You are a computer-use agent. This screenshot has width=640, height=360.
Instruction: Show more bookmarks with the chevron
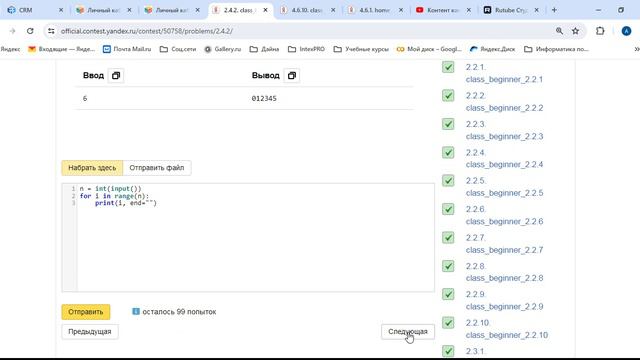(x=636, y=49)
